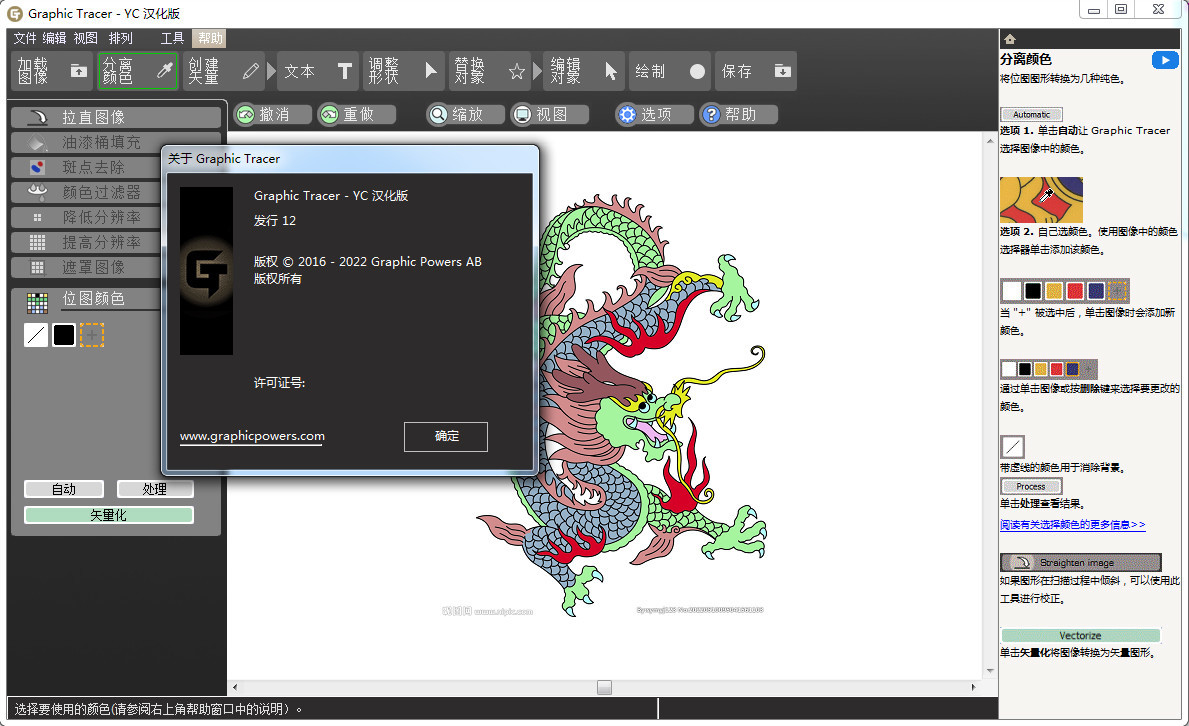Open the 帮助 menu
The height and width of the screenshot is (726, 1189).
pos(210,38)
